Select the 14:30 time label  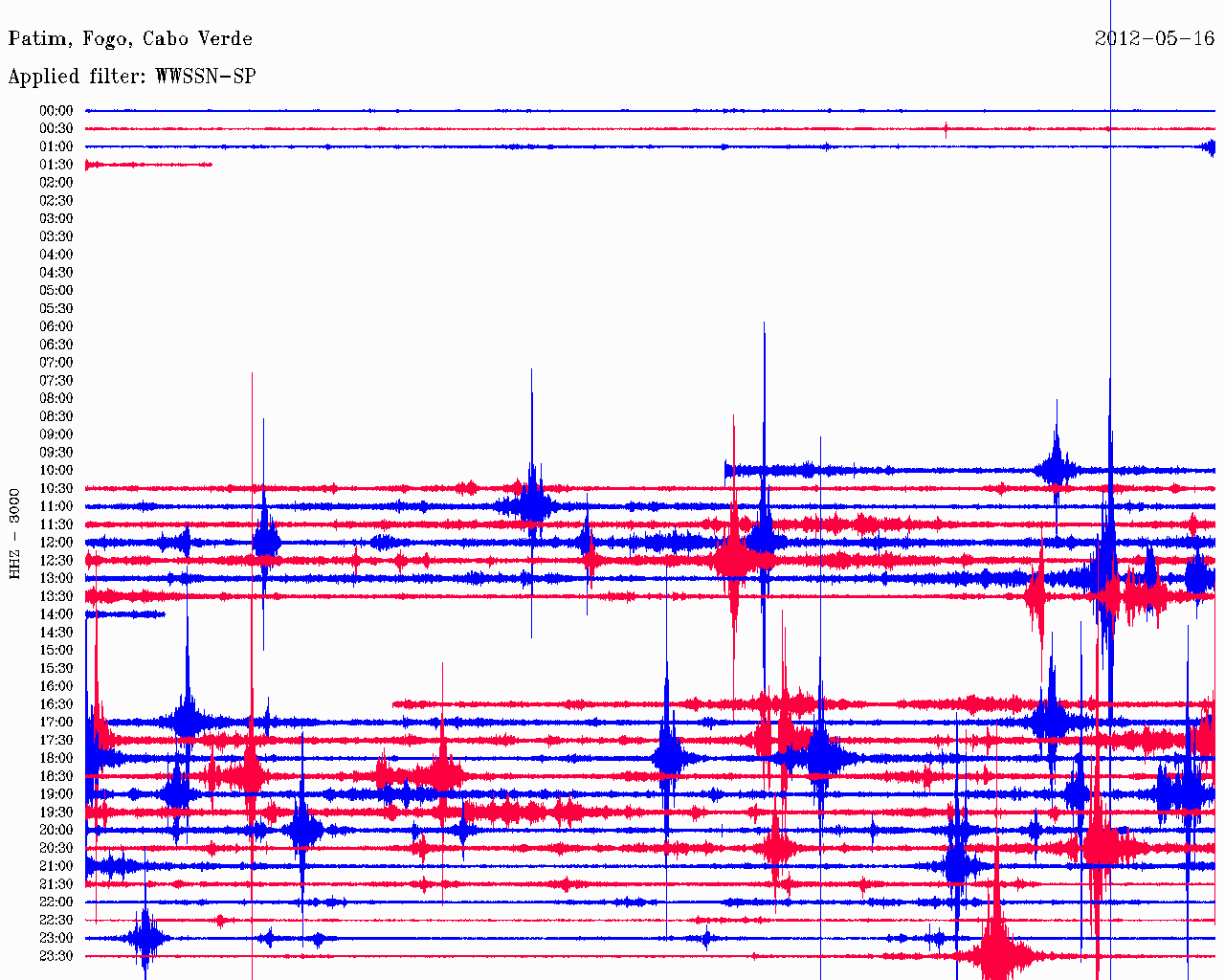(x=56, y=633)
